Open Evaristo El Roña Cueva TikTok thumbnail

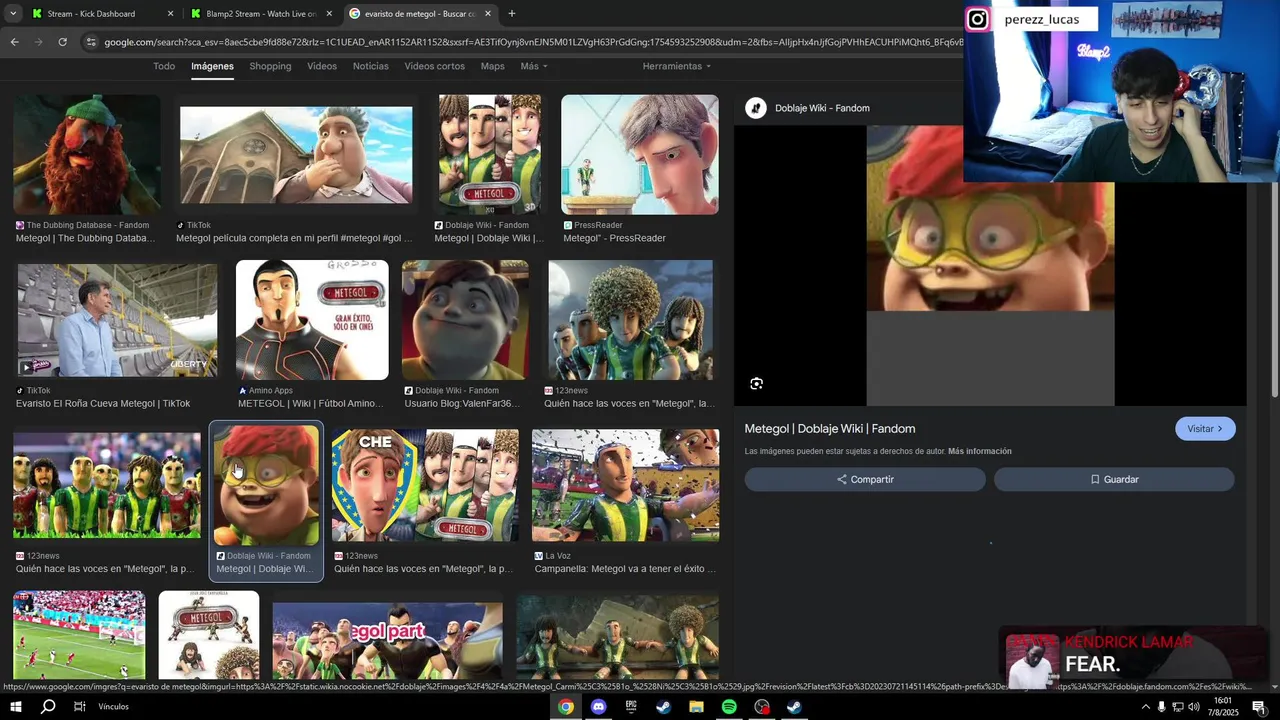pyautogui.click(x=117, y=320)
